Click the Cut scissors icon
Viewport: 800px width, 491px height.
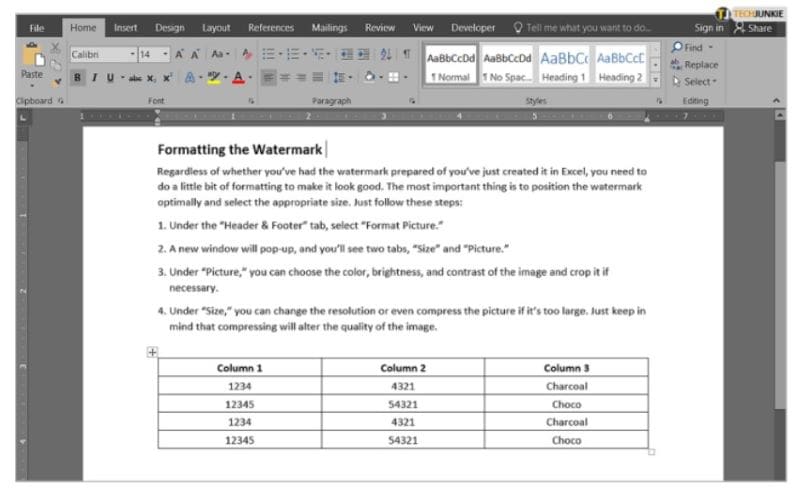coord(55,48)
